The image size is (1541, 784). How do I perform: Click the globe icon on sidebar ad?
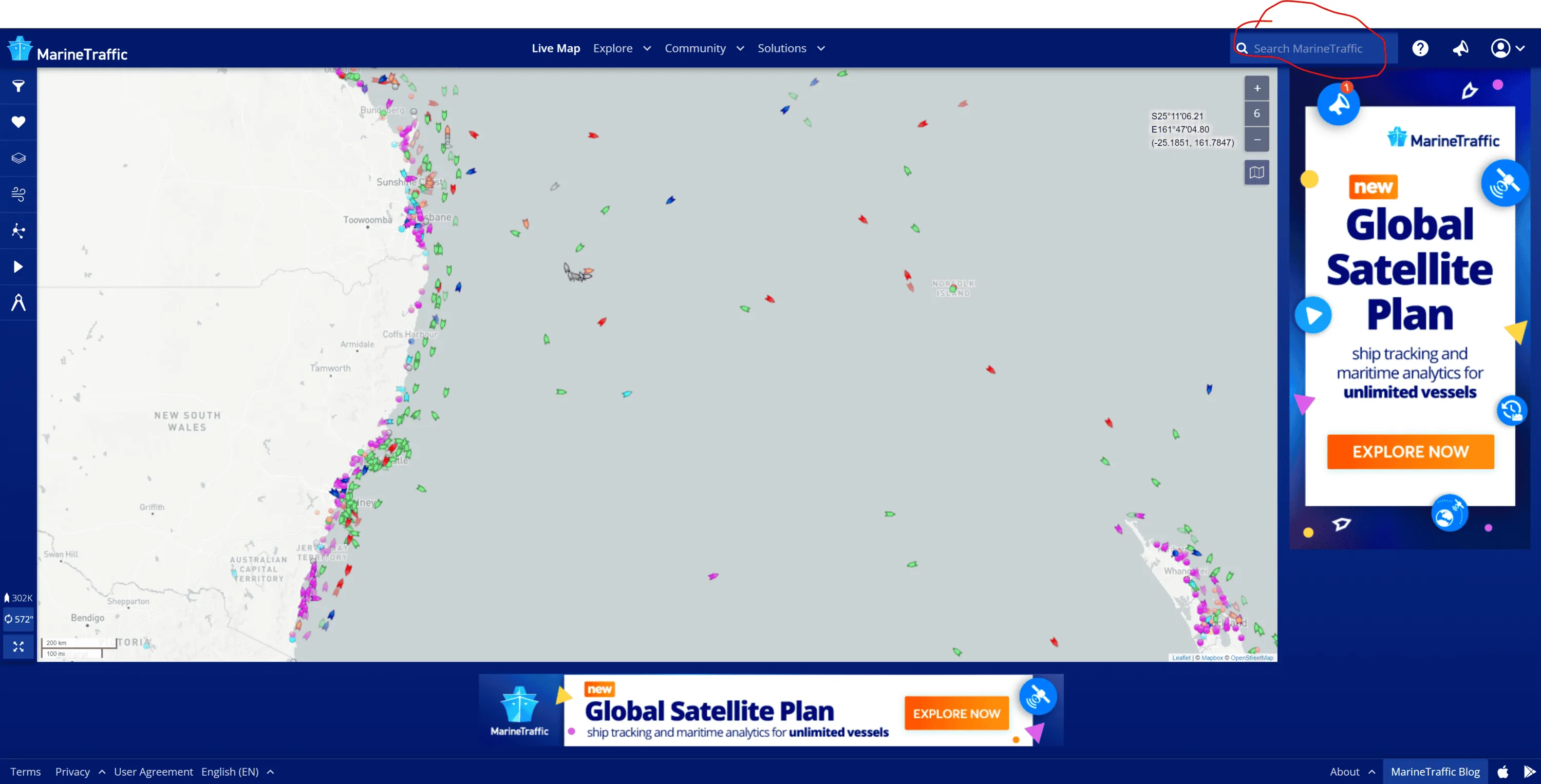(1449, 514)
